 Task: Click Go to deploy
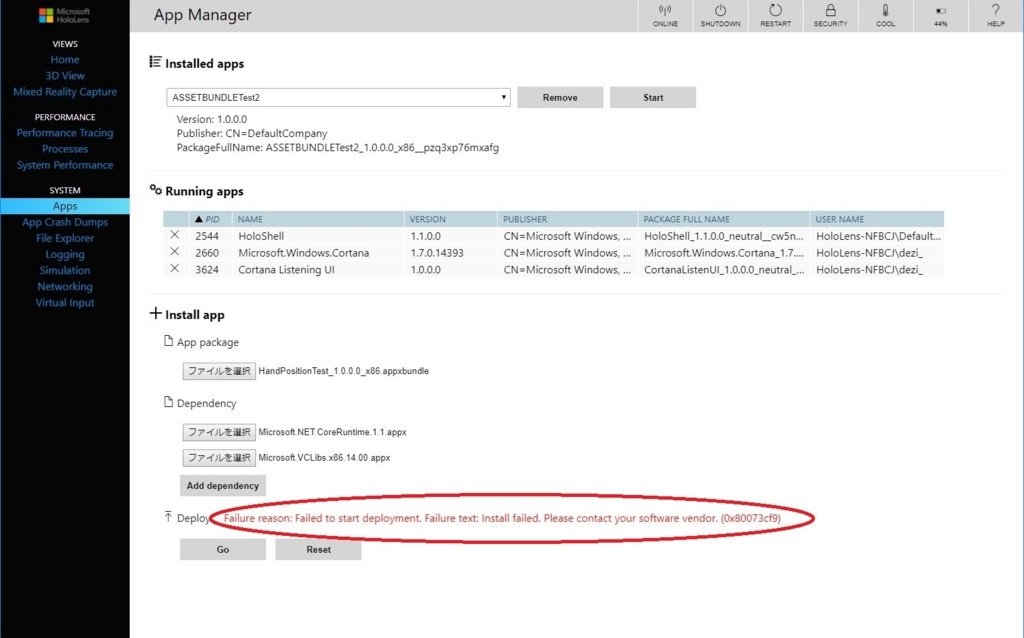223,550
